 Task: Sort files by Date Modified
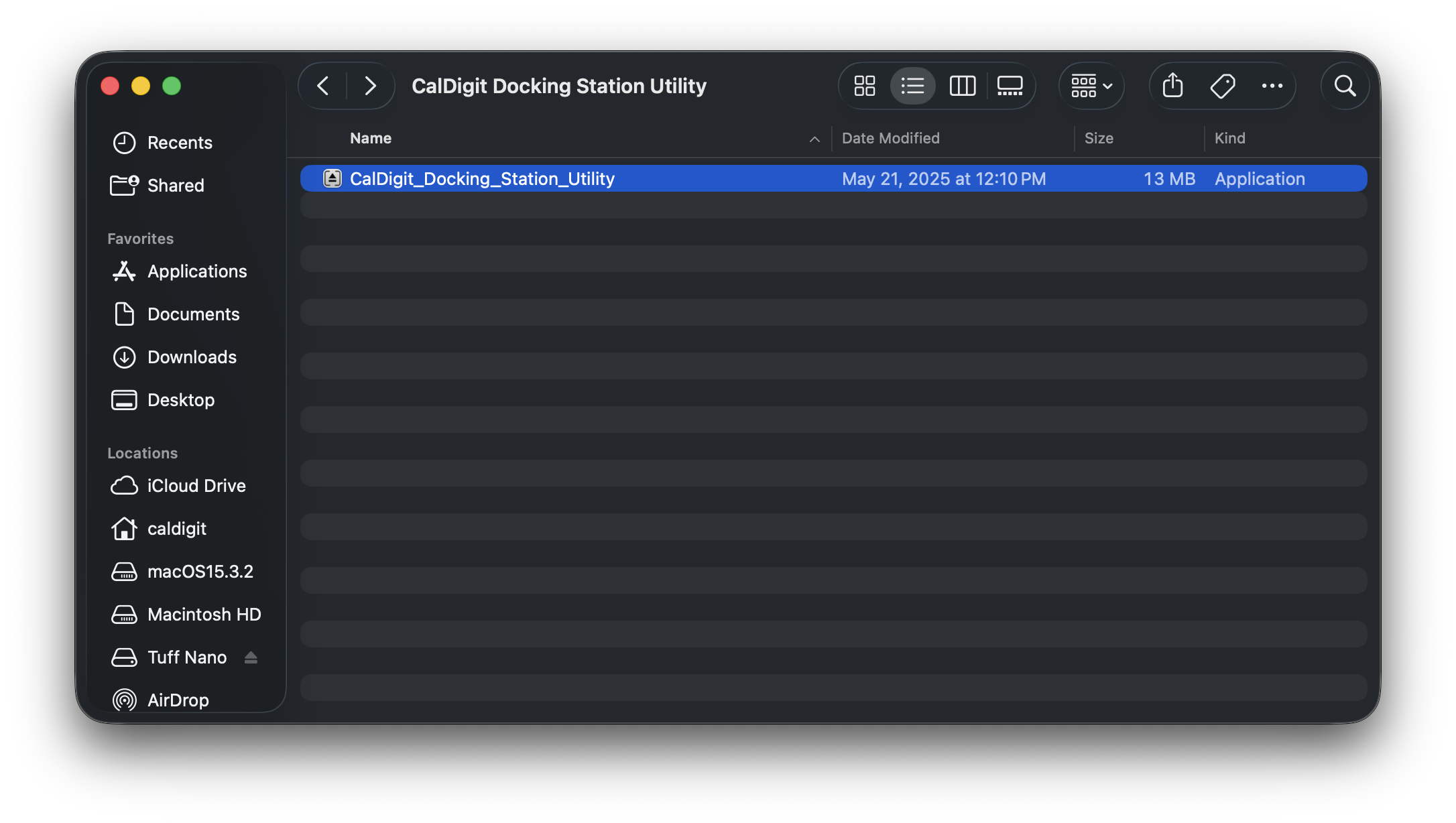pyautogui.click(x=891, y=138)
